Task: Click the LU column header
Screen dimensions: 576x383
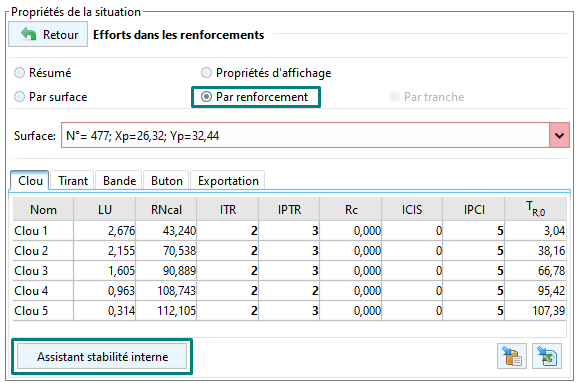Action: pos(105,209)
